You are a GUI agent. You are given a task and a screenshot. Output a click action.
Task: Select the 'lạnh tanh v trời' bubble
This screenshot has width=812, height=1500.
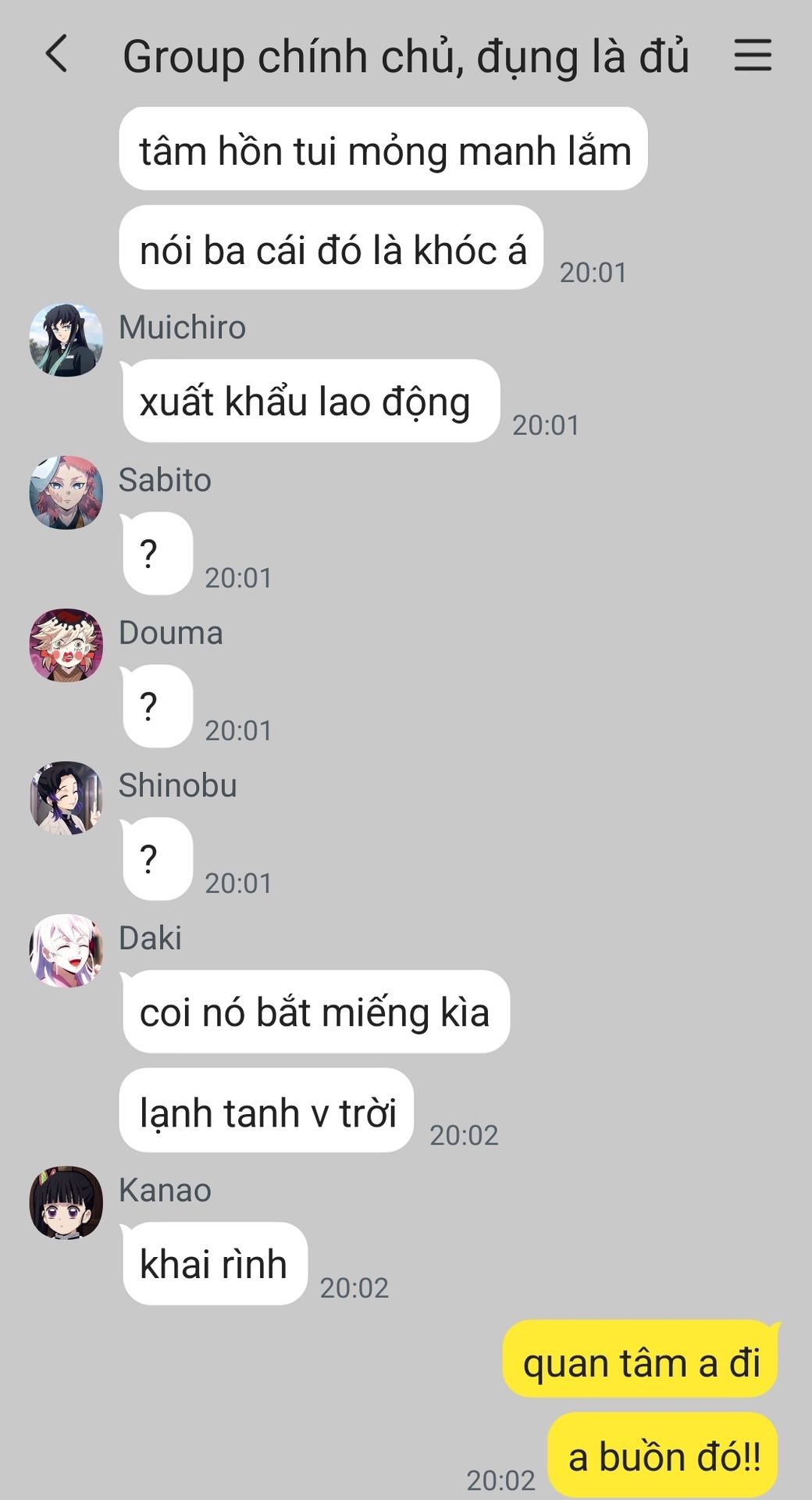(x=266, y=1110)
